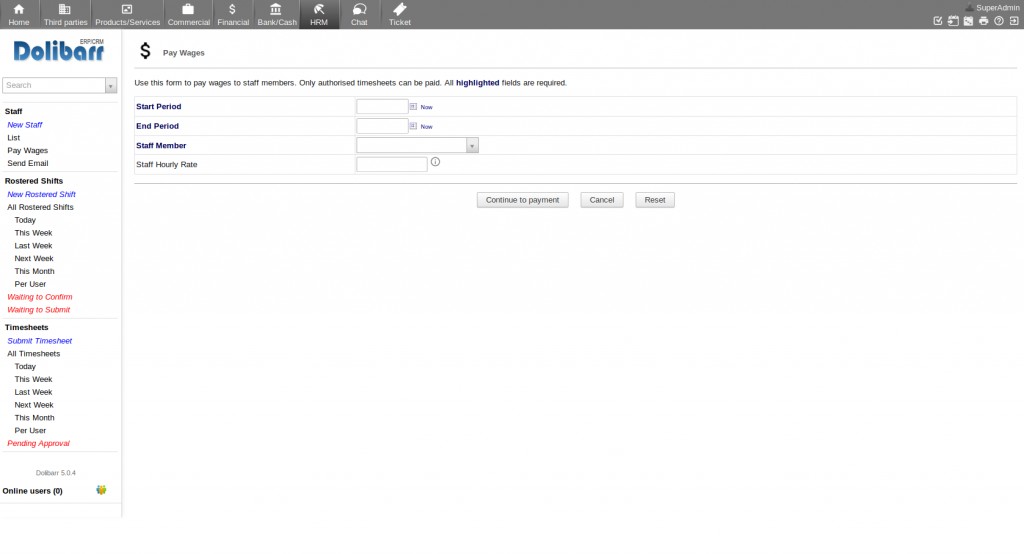
Task: Click into the sidebar Search field
Action: pyautogui.click(x=54, y=86)
